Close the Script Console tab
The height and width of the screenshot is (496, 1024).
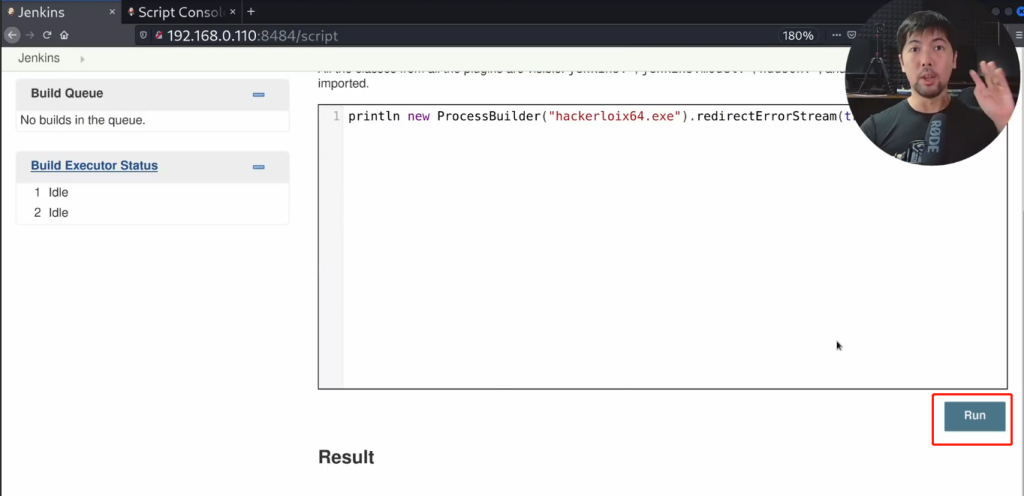click(x=232, y=12)
